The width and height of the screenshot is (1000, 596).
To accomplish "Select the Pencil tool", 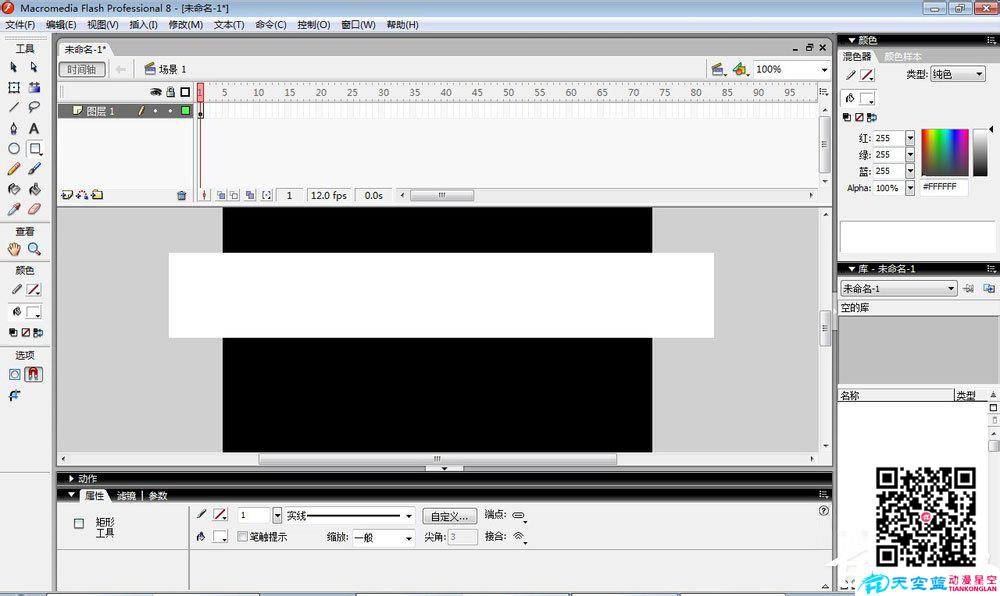I will 13,169.
